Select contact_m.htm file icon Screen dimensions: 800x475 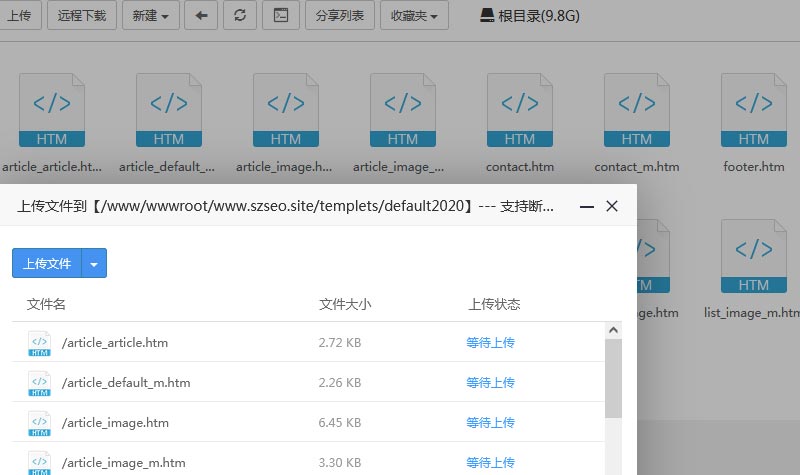click(x=637, y=110)
